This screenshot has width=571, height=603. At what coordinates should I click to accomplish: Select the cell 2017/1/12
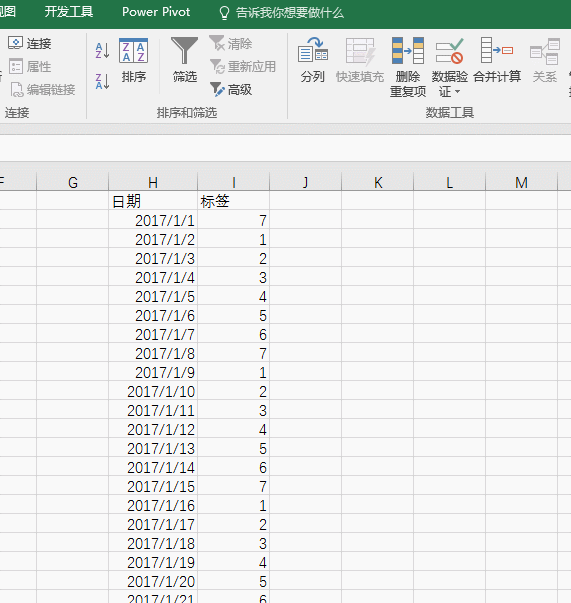click(153, 429)
